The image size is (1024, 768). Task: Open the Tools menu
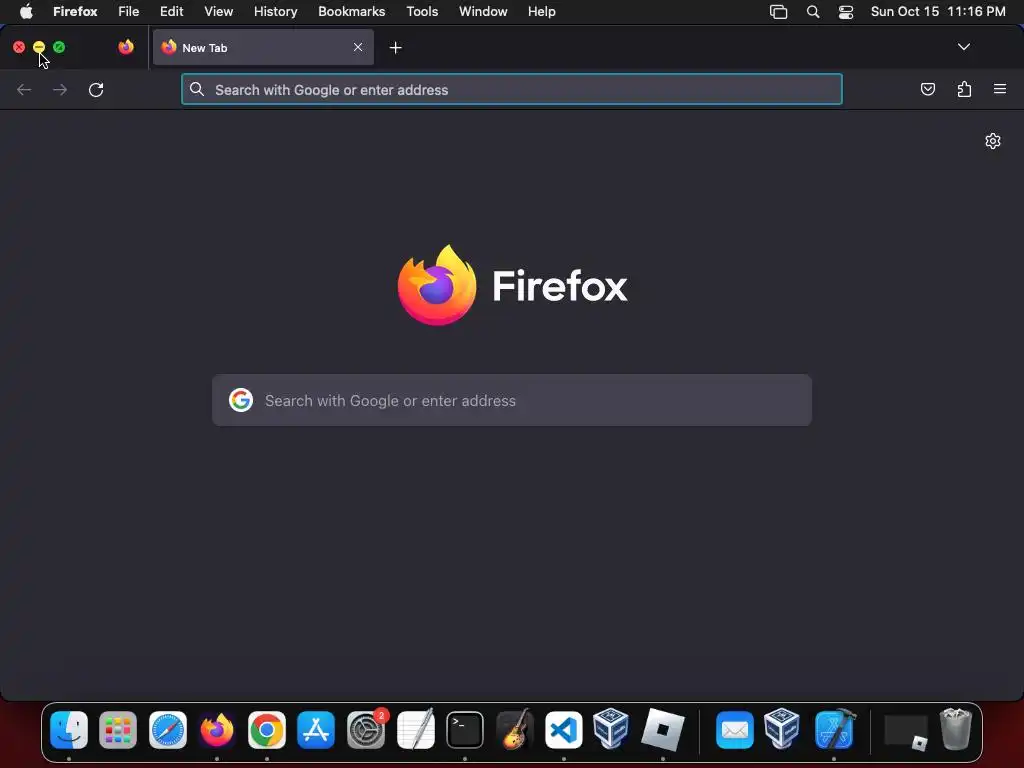coord(422,12)
